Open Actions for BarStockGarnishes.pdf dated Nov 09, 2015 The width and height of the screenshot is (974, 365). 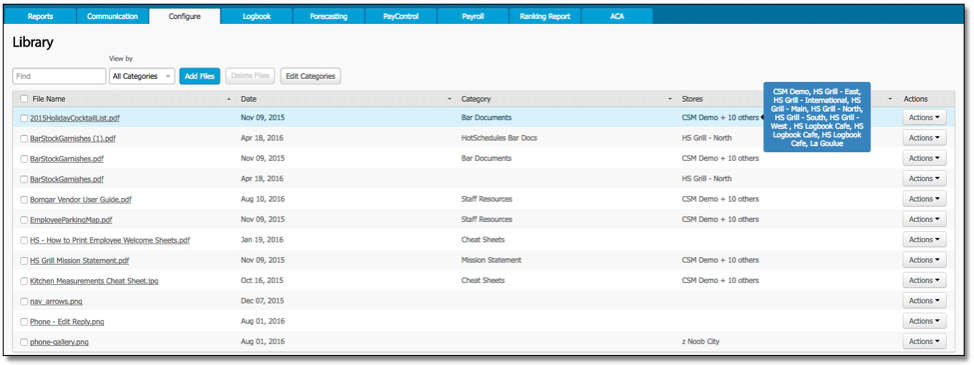tap(924, 158)
